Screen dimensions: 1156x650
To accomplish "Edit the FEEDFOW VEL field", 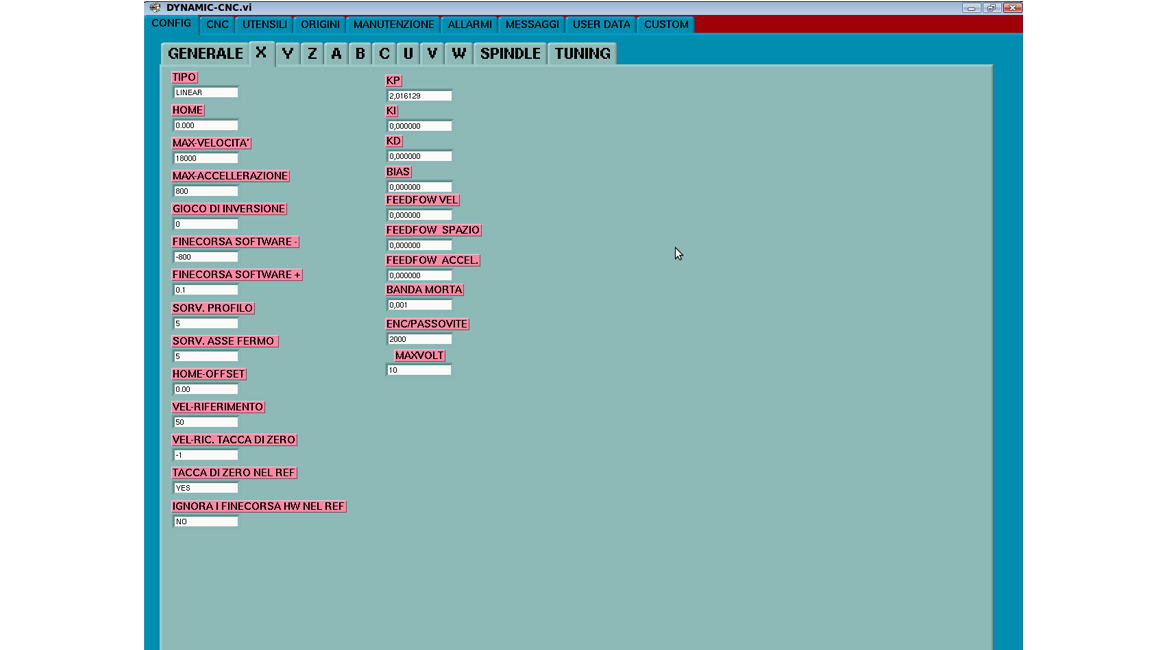I will click(419, 215).
